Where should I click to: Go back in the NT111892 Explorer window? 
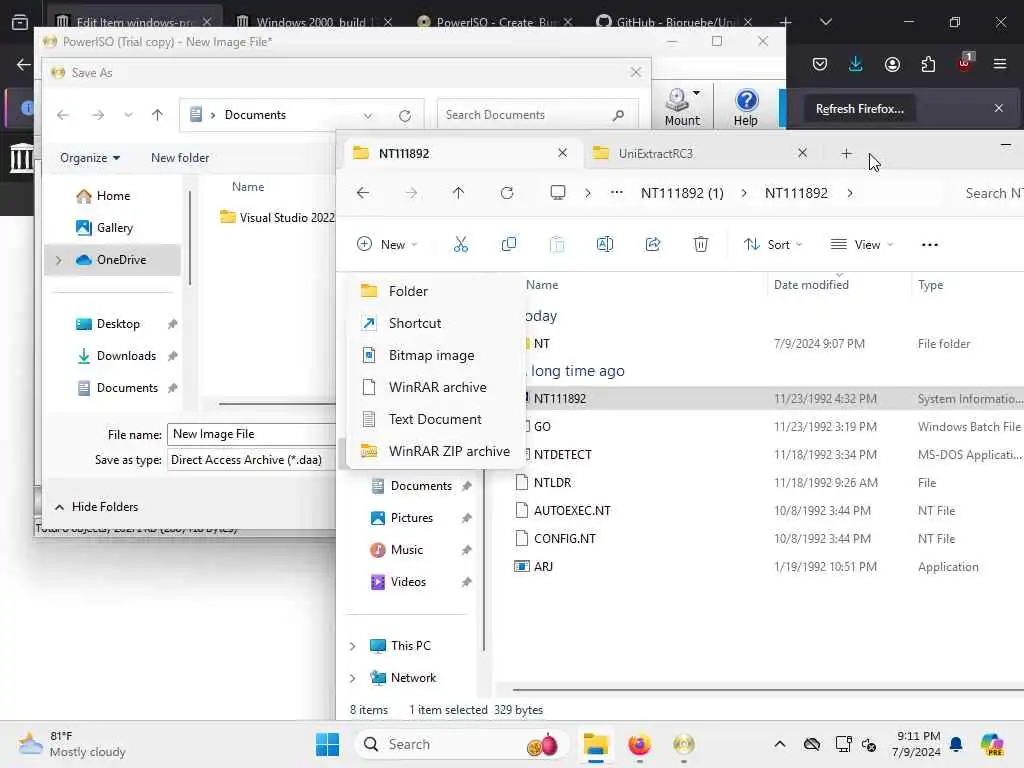[363, 193]
